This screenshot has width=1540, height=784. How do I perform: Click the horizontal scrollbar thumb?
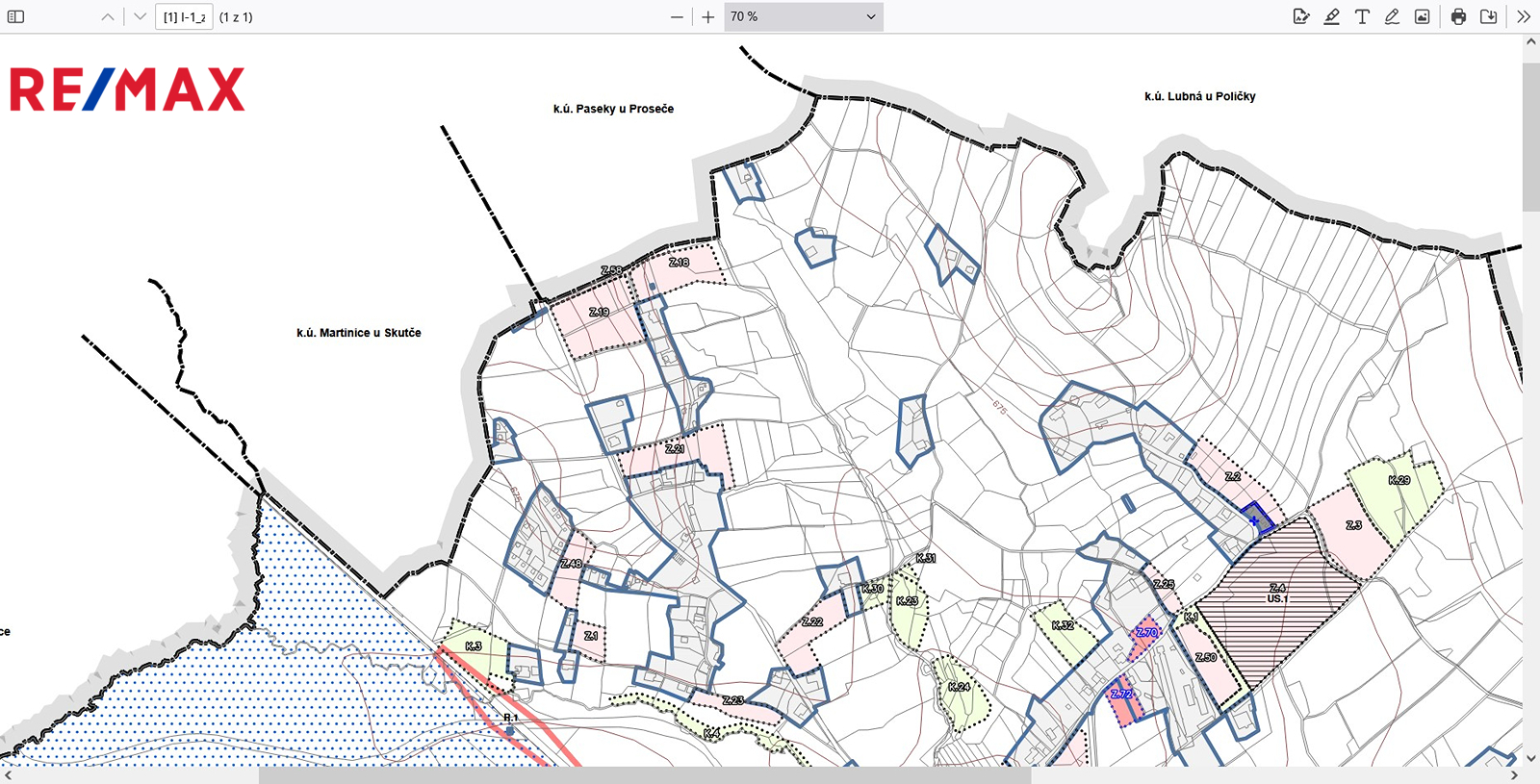(645, 774)
